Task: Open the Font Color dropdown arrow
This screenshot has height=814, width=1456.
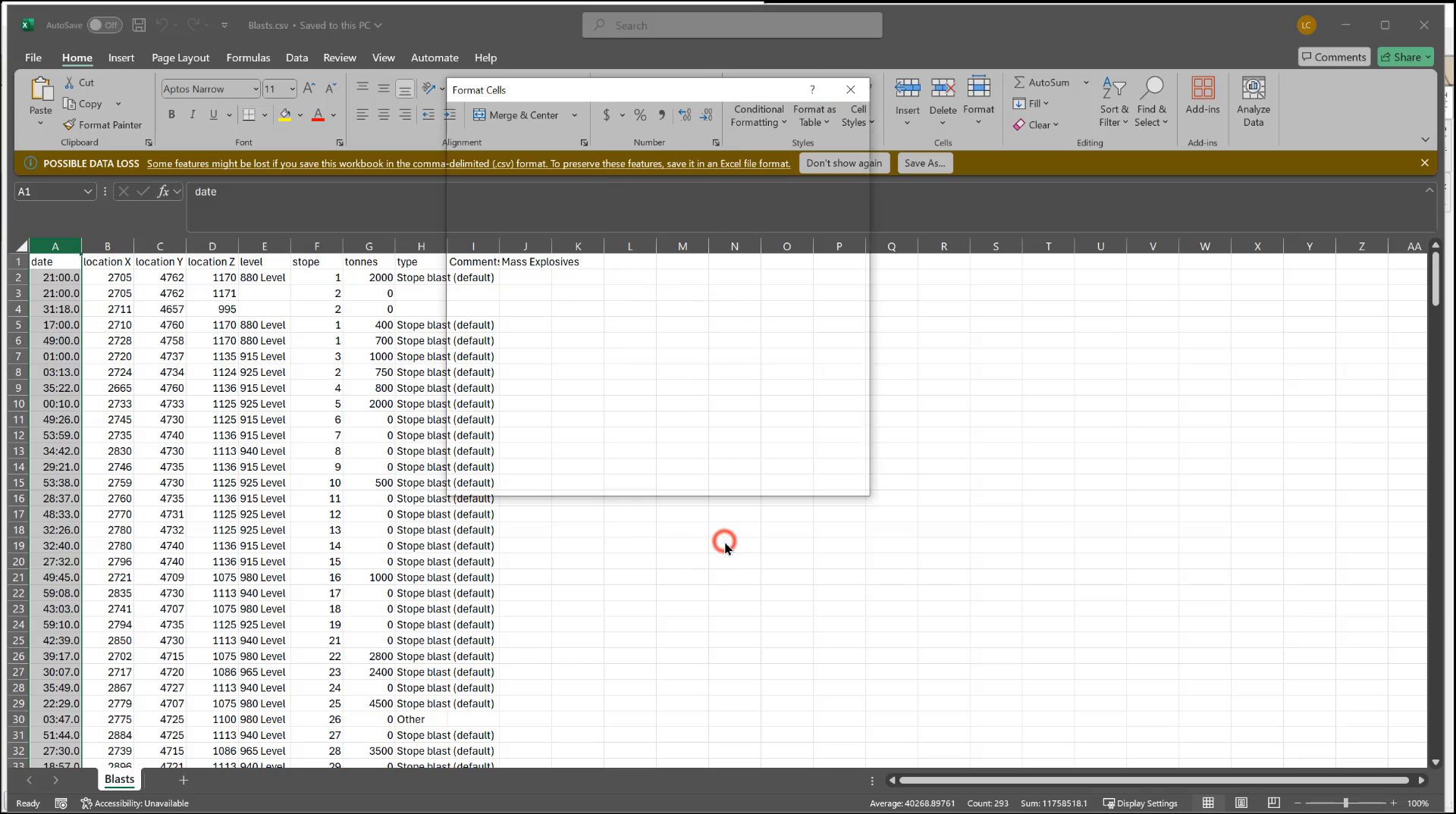Action: 334,115
